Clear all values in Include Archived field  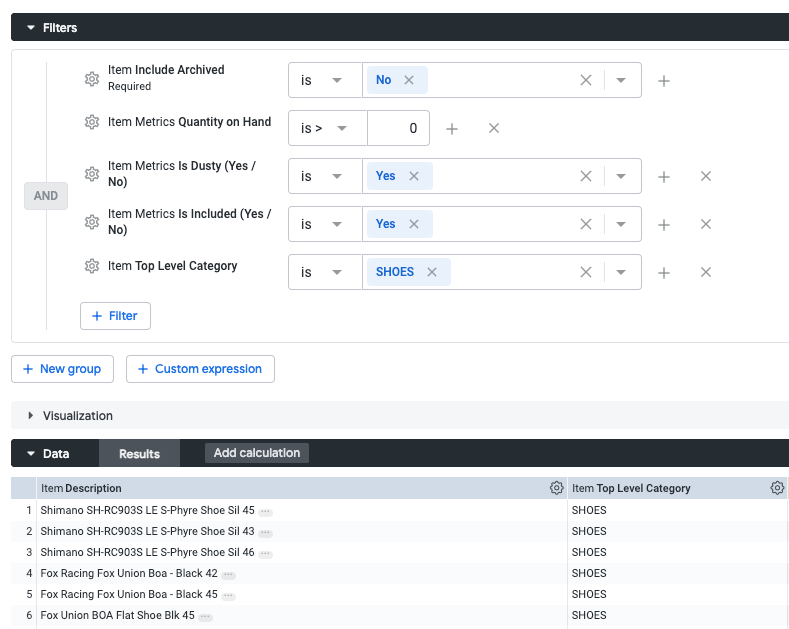586,80
